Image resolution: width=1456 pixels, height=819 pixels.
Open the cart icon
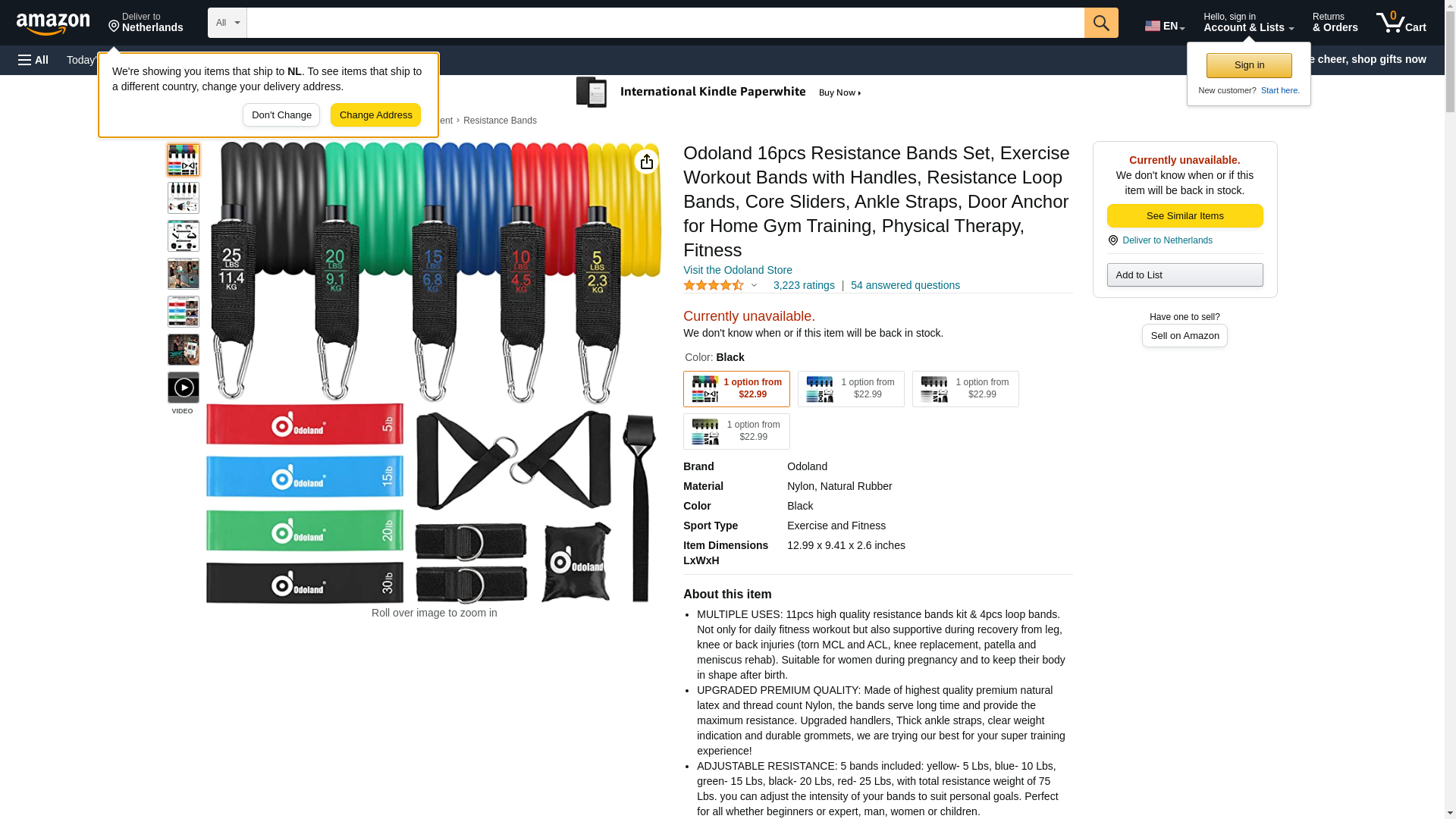[x=1401, y=23]
